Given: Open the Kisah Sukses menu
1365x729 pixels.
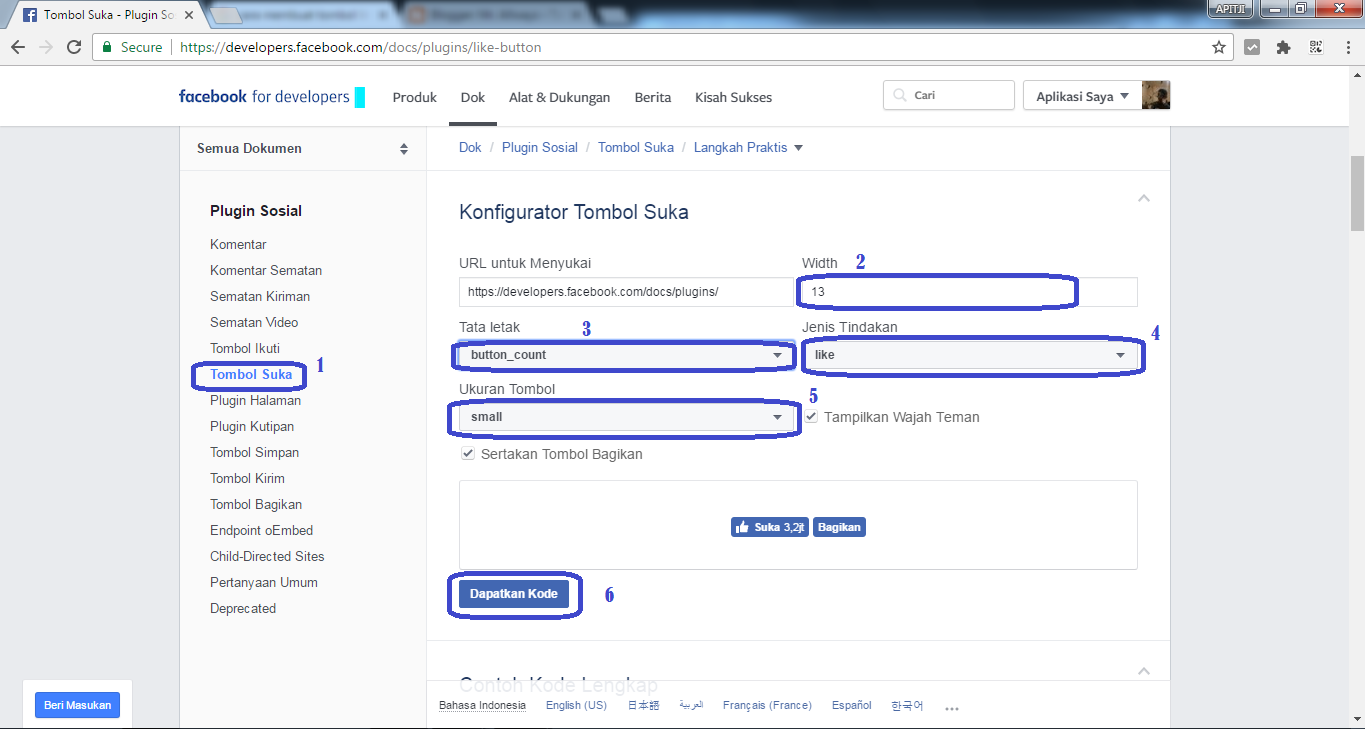Looking at the screenshot, I should pyautogui.click(x=734, y=97).
